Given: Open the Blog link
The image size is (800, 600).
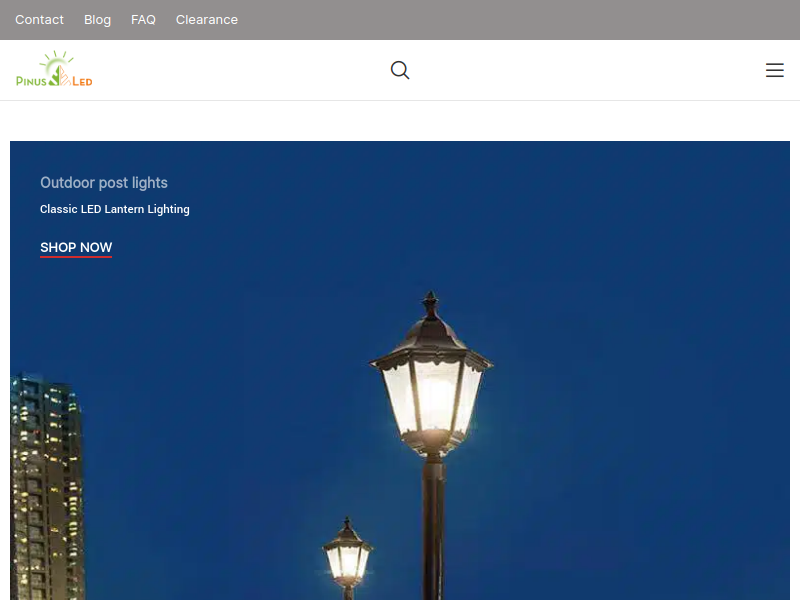Looking at the screenshot, I should pos(97,20).
